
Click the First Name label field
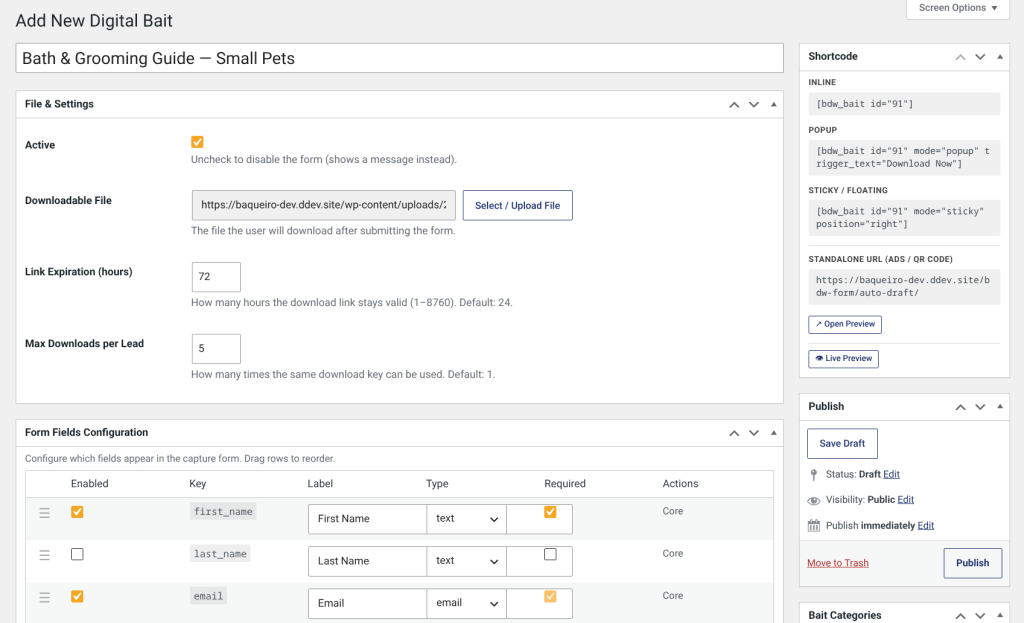pos(368,519)
